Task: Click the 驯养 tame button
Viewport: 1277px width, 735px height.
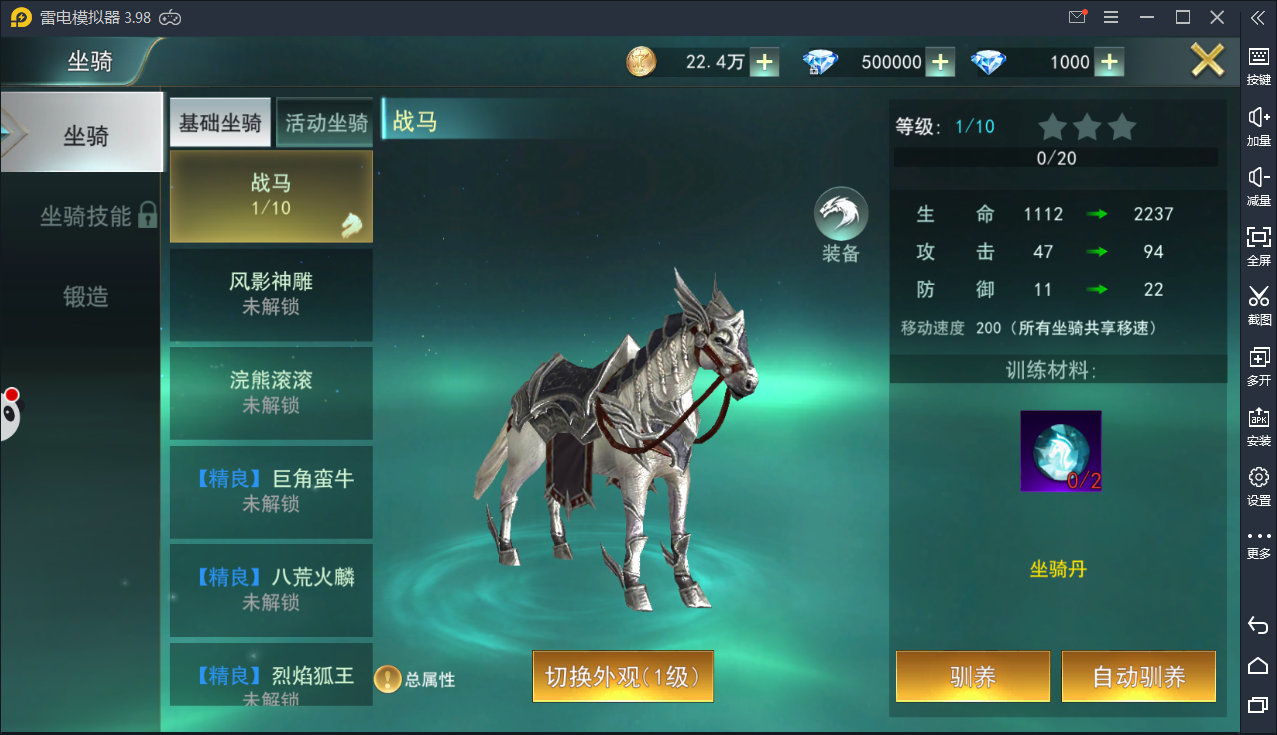Action: click(973, 677)
